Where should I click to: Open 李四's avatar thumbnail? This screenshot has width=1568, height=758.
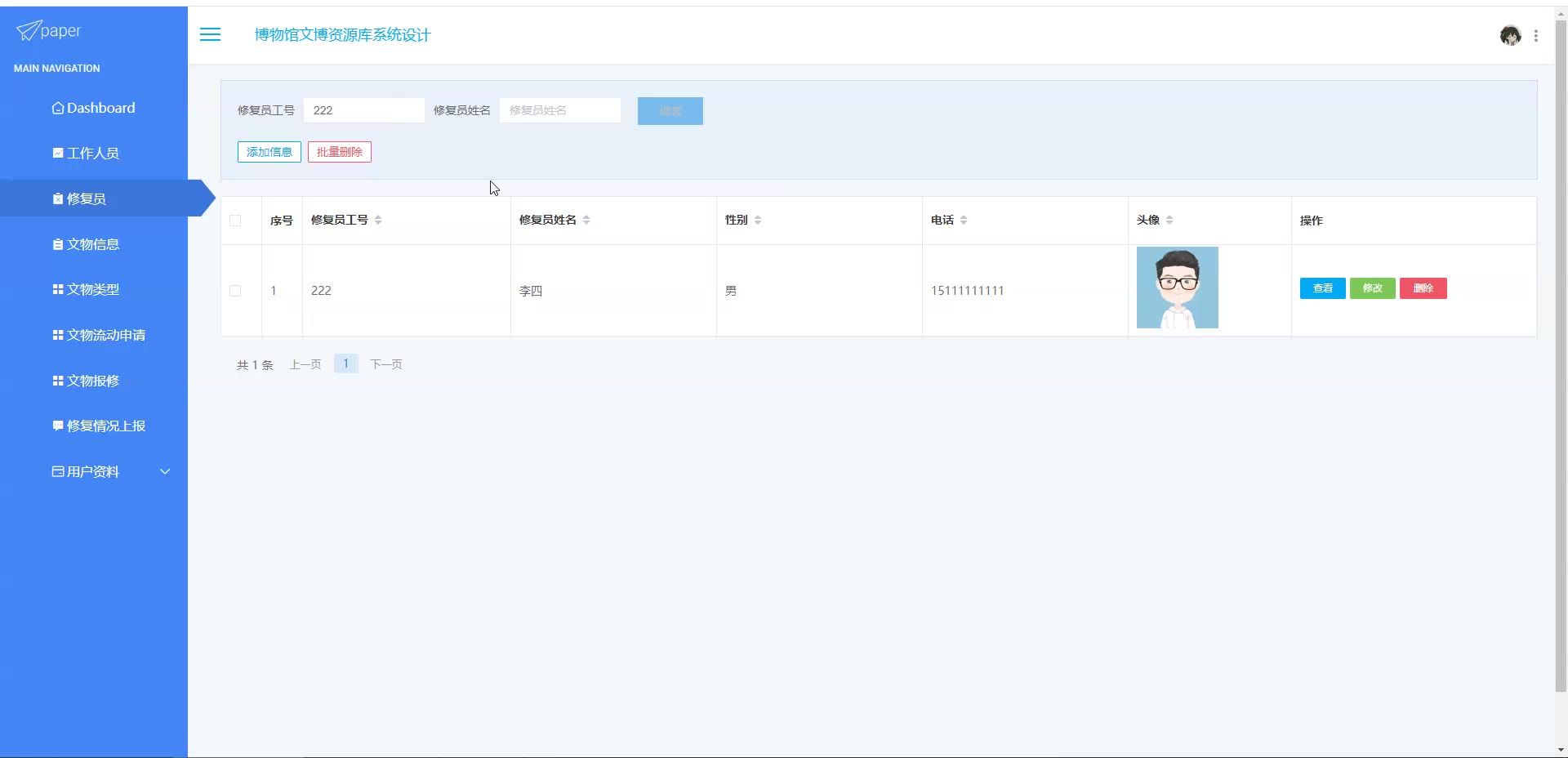[x=1178, y=288]
